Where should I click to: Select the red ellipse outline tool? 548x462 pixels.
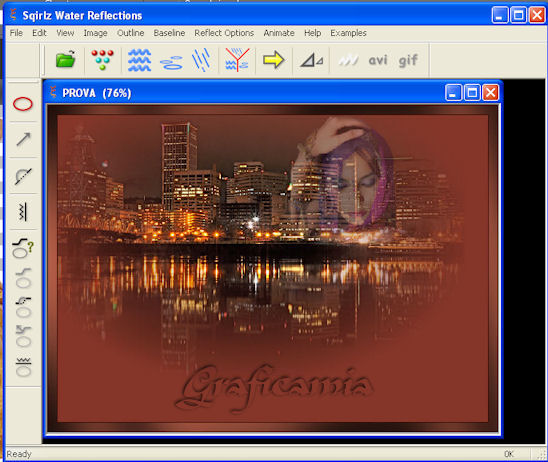pyautogui.click(x=23, y=104)
